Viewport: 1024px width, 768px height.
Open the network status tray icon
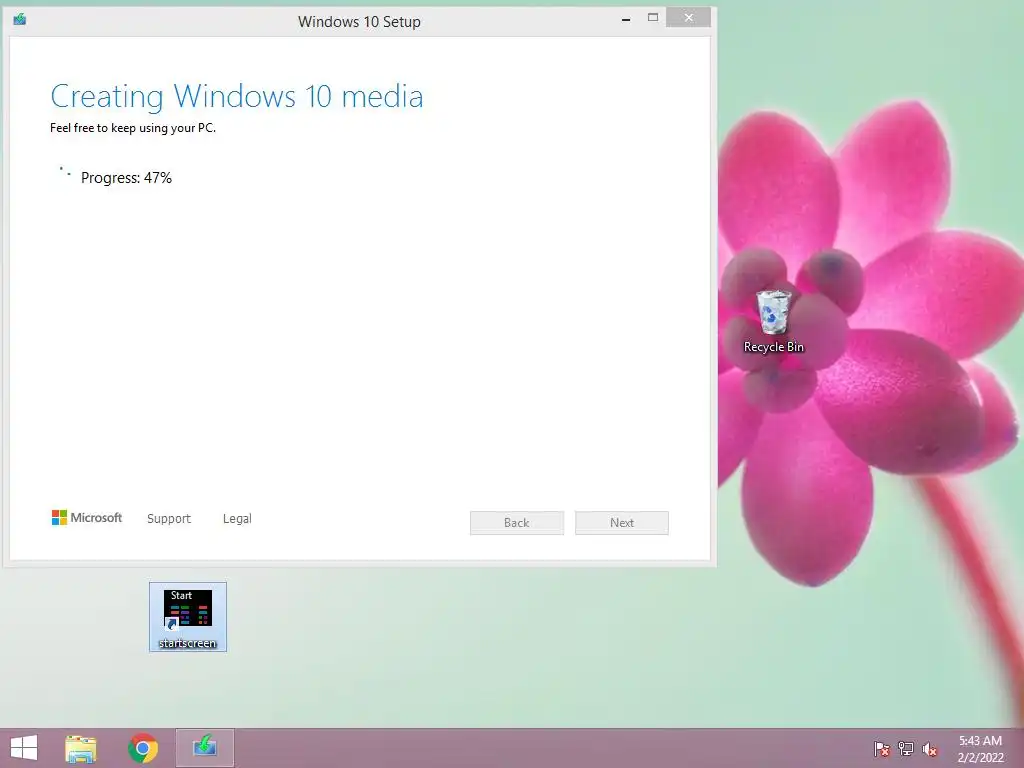pyautogui.click(x=906, y=749)
